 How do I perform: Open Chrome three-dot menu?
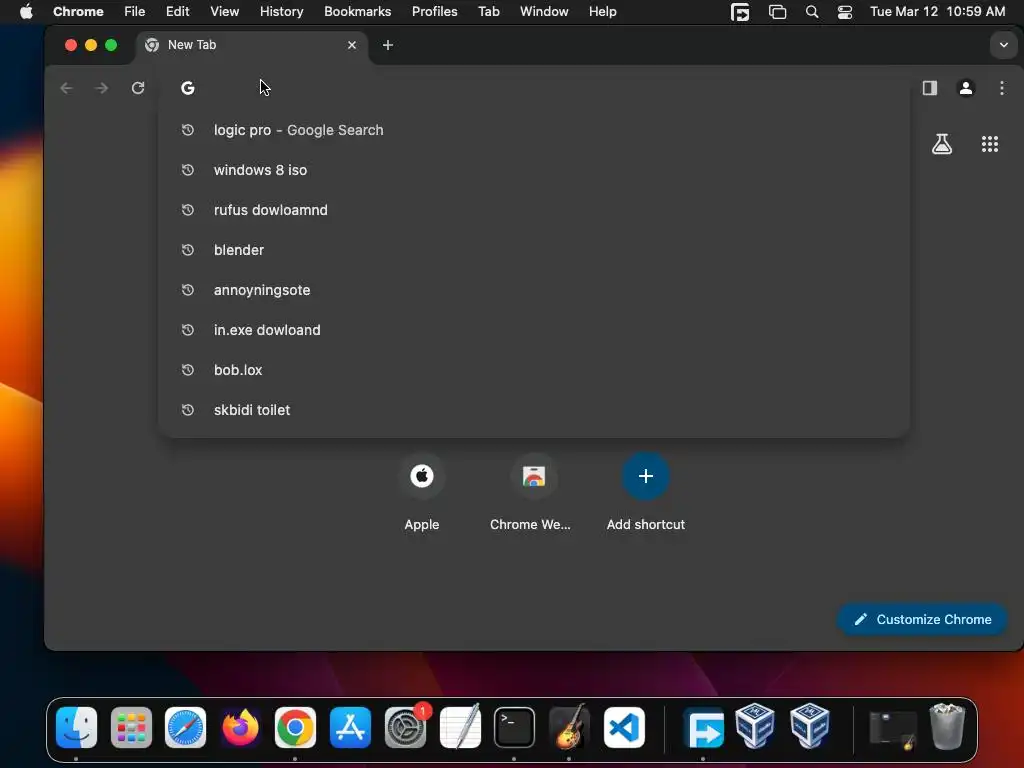point(1002,88)
